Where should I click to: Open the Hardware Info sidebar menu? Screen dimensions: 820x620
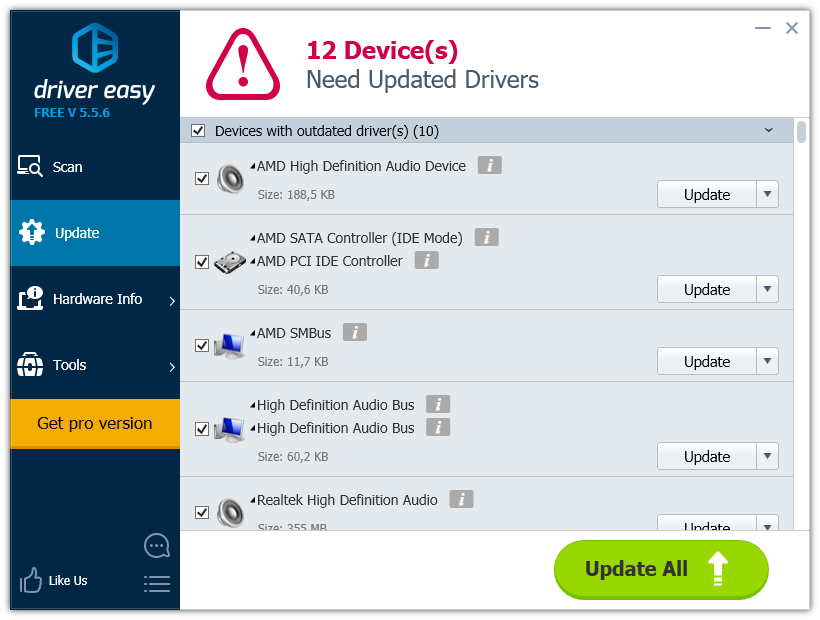tap(95, 299)
